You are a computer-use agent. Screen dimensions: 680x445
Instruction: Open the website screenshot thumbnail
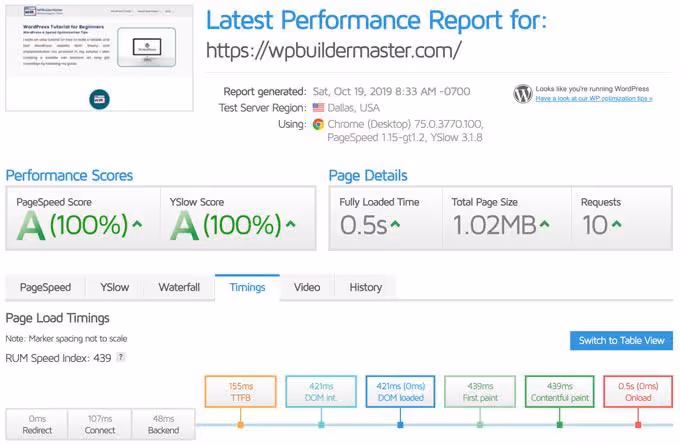(99, 58)
